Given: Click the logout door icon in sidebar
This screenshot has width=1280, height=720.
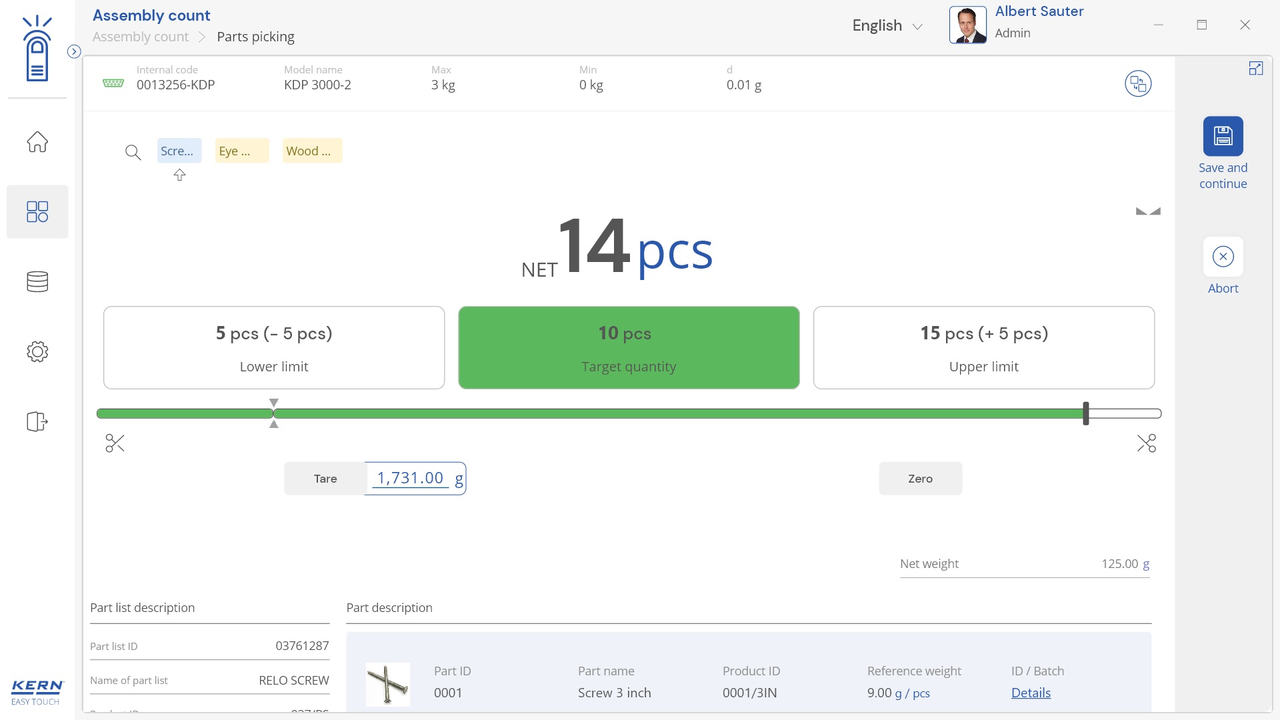Looking at the screenshot, I should click(37, 422).
